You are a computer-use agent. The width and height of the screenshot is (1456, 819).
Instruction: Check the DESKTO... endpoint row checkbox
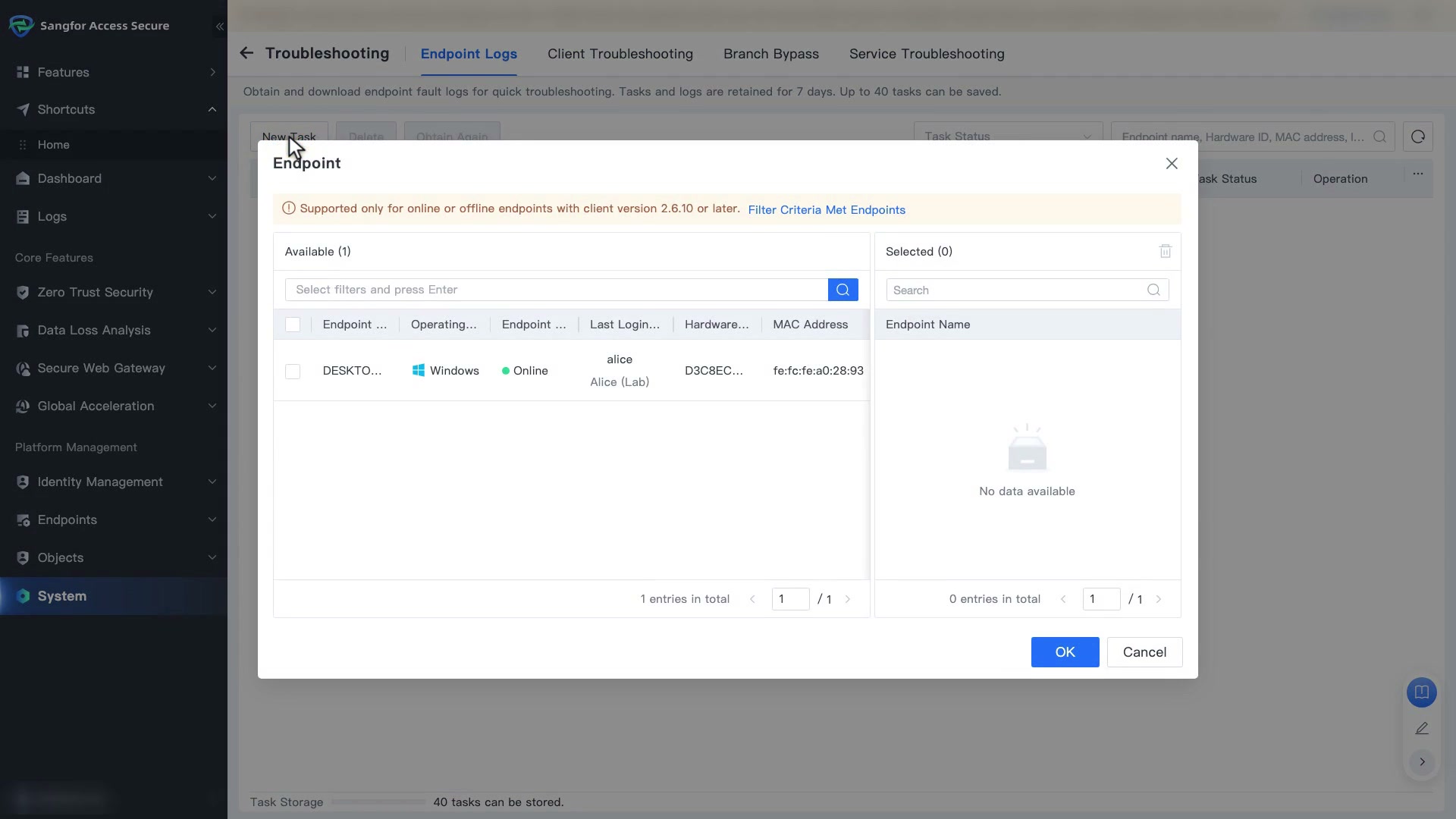click(293, 372)
